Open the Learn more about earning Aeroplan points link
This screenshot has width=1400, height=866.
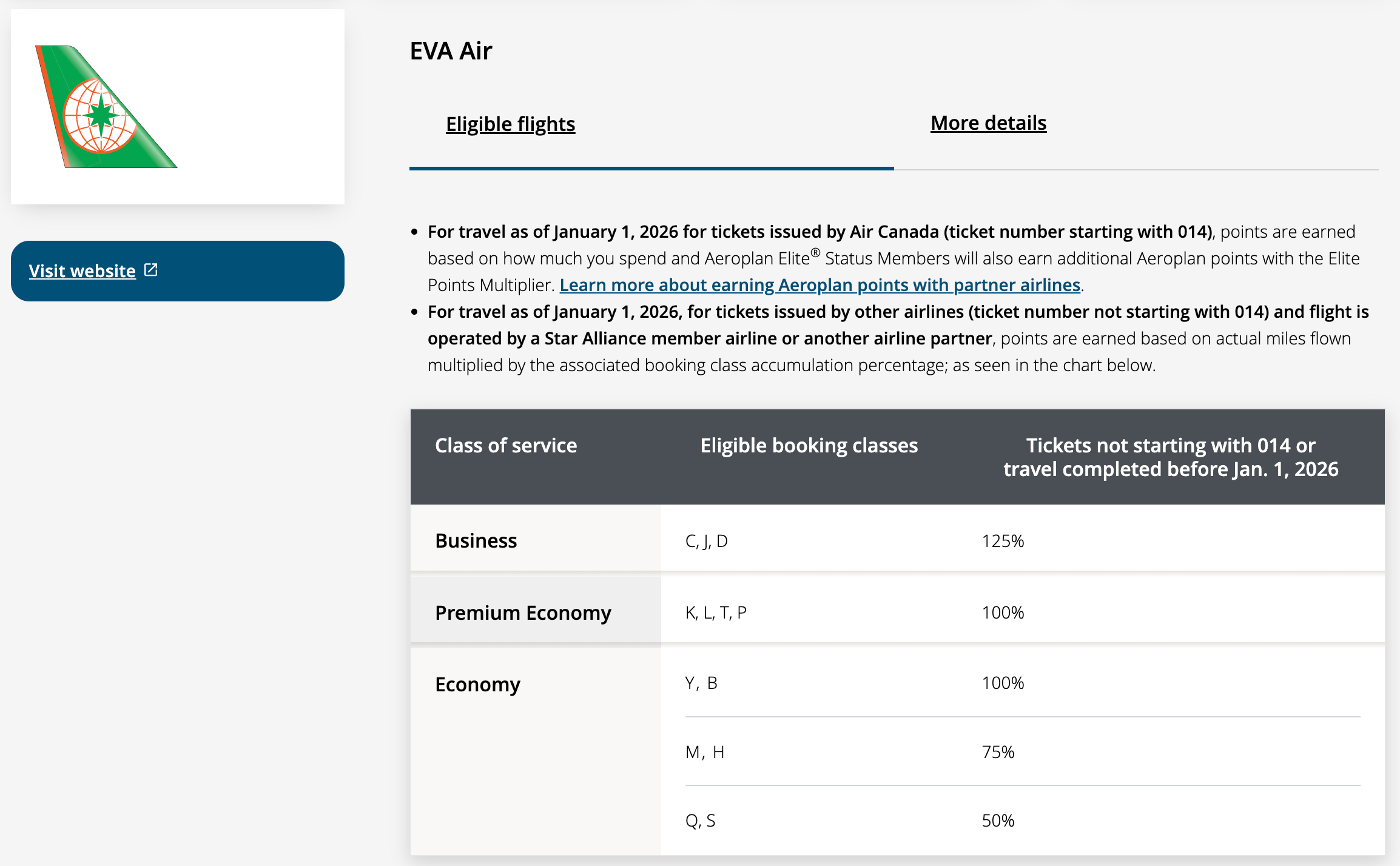pyautogui.click(x=820, y=284)
